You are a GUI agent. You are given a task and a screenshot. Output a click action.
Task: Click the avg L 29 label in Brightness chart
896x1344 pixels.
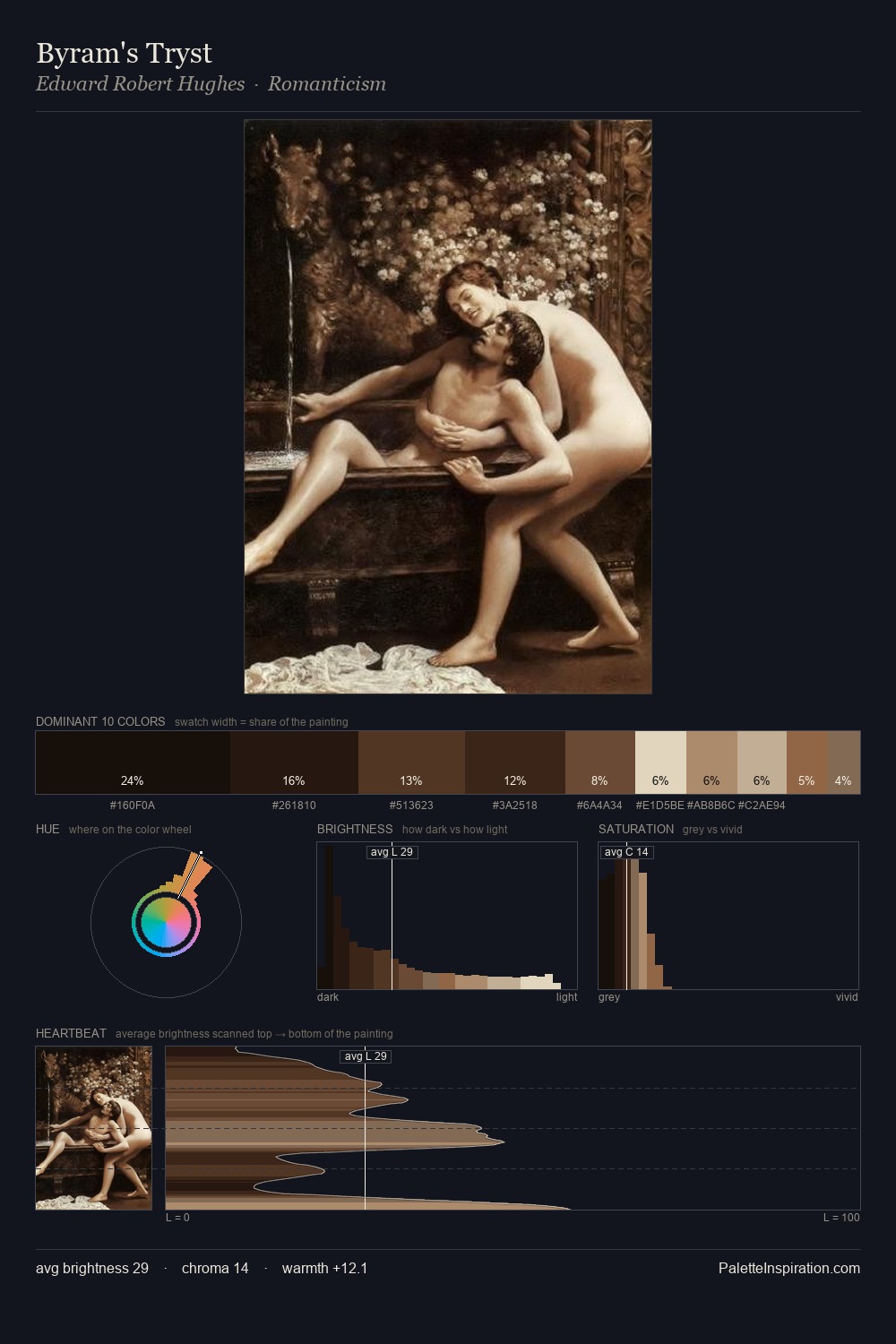click(392, 852)
